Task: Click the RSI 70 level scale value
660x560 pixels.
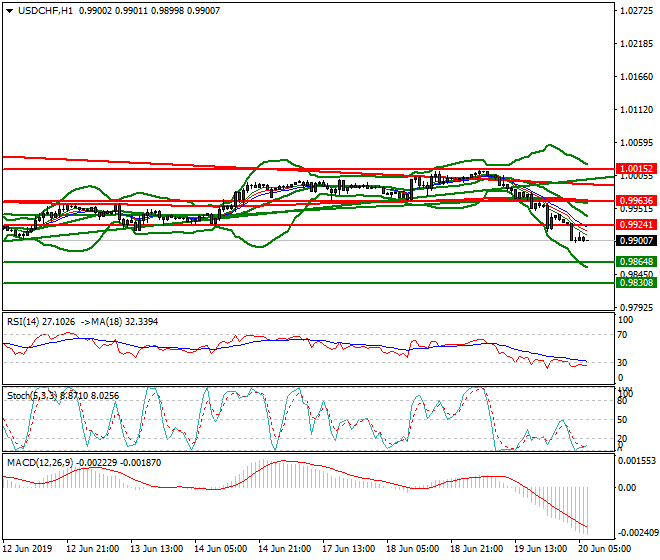Action: [x=623, y=335]
